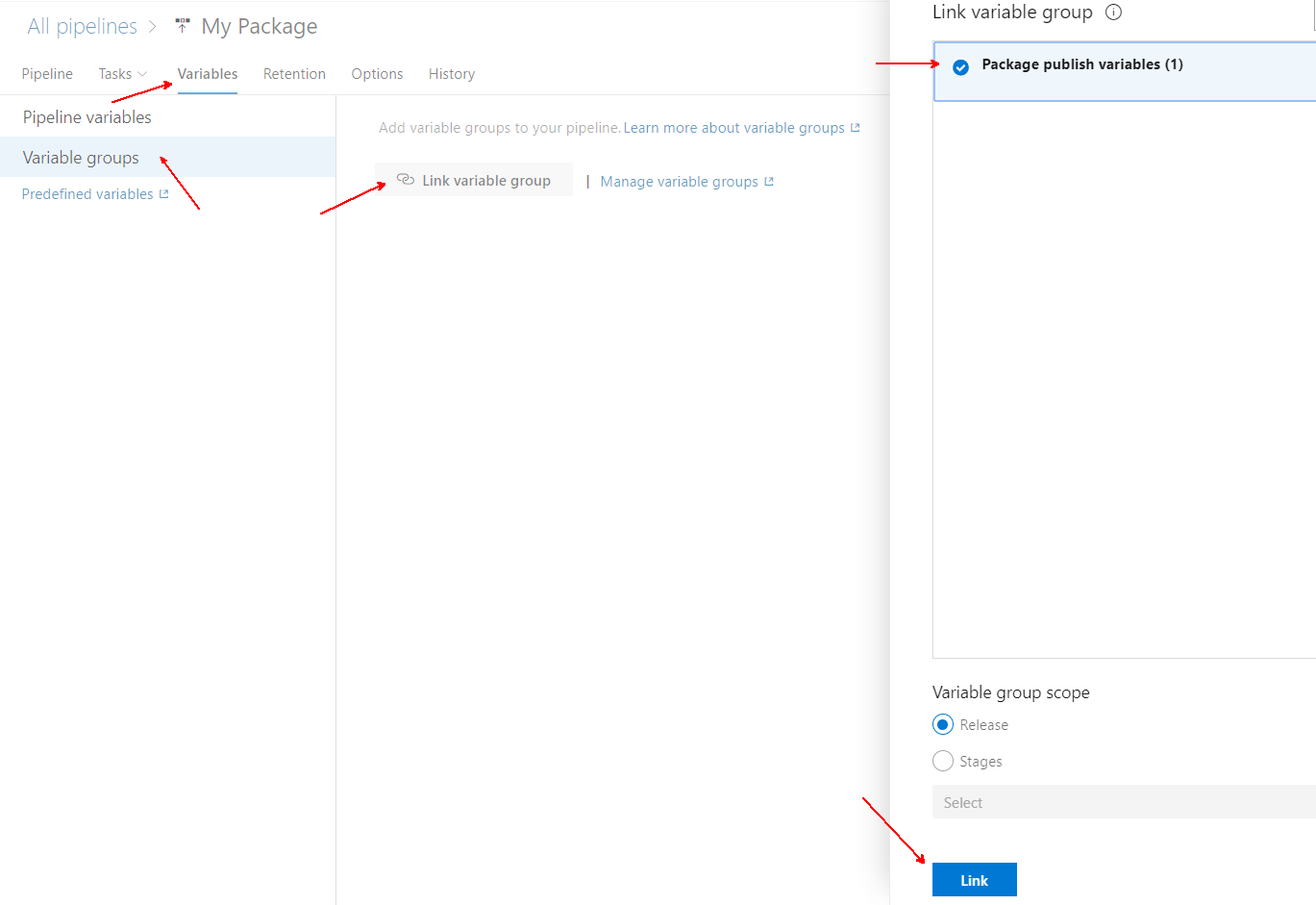Screen dimensions: 1316x905
Task: Select the Pipeline tab
Action: 47,73
